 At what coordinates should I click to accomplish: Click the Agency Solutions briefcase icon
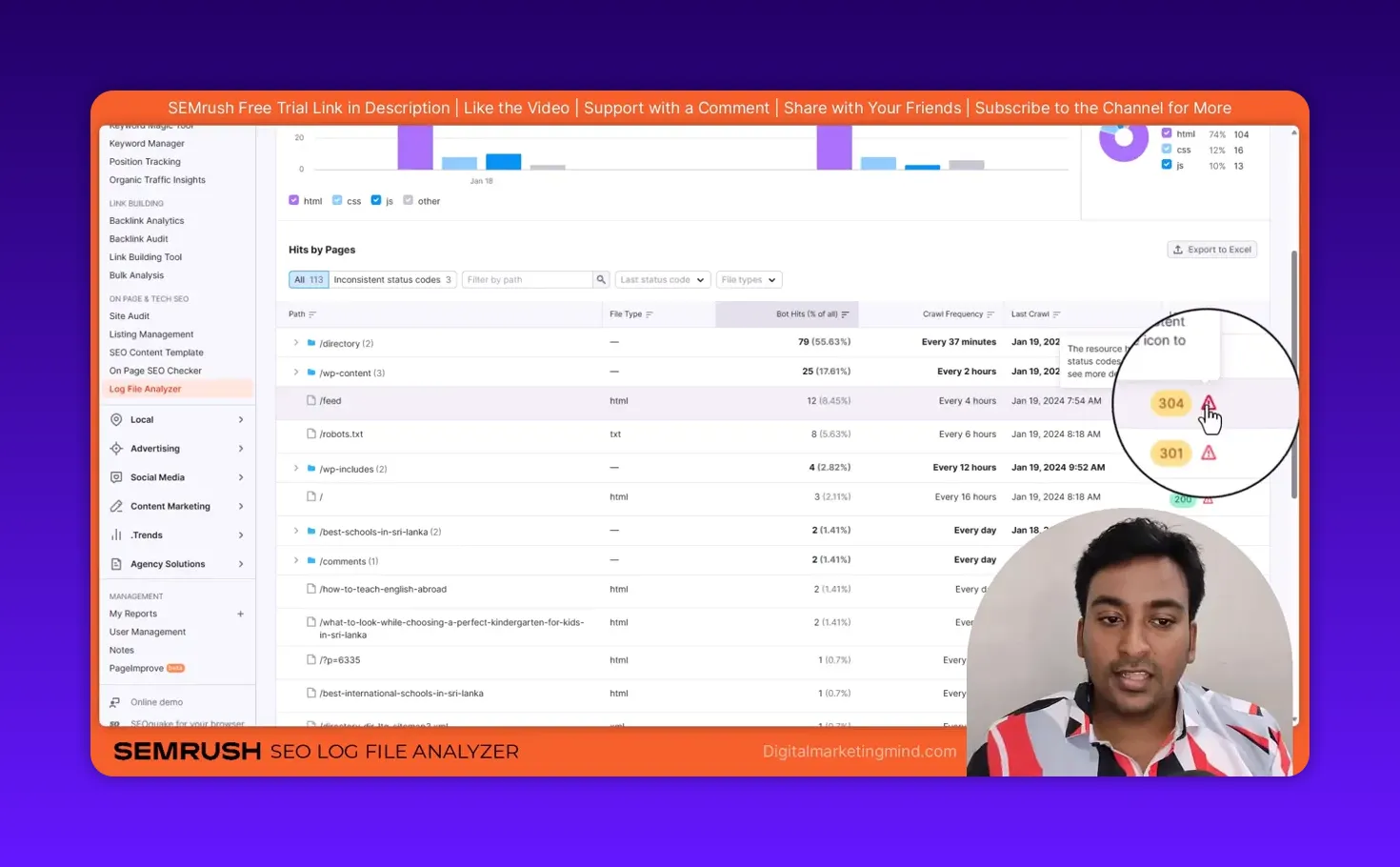[116, 563]
